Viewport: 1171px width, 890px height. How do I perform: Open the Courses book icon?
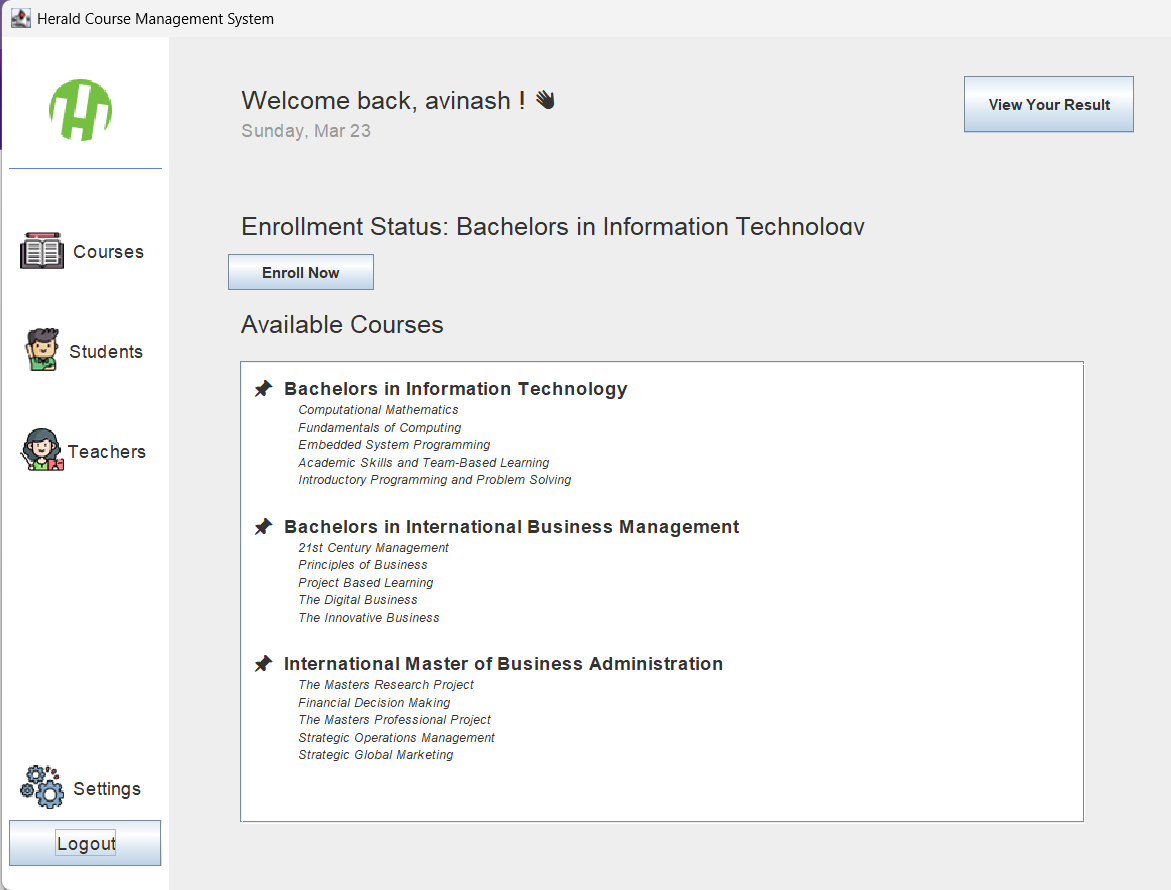click(40, 251)
